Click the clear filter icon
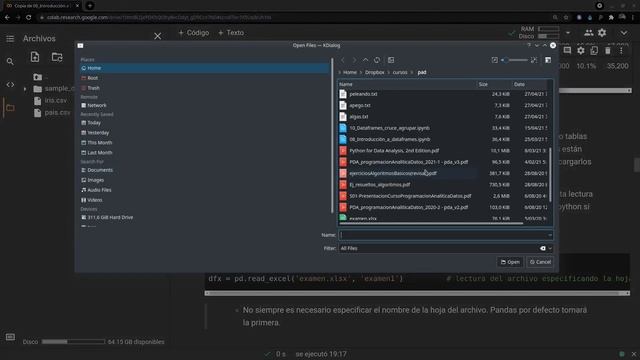Viewport: 640px width, 360px height. (542, 248)
